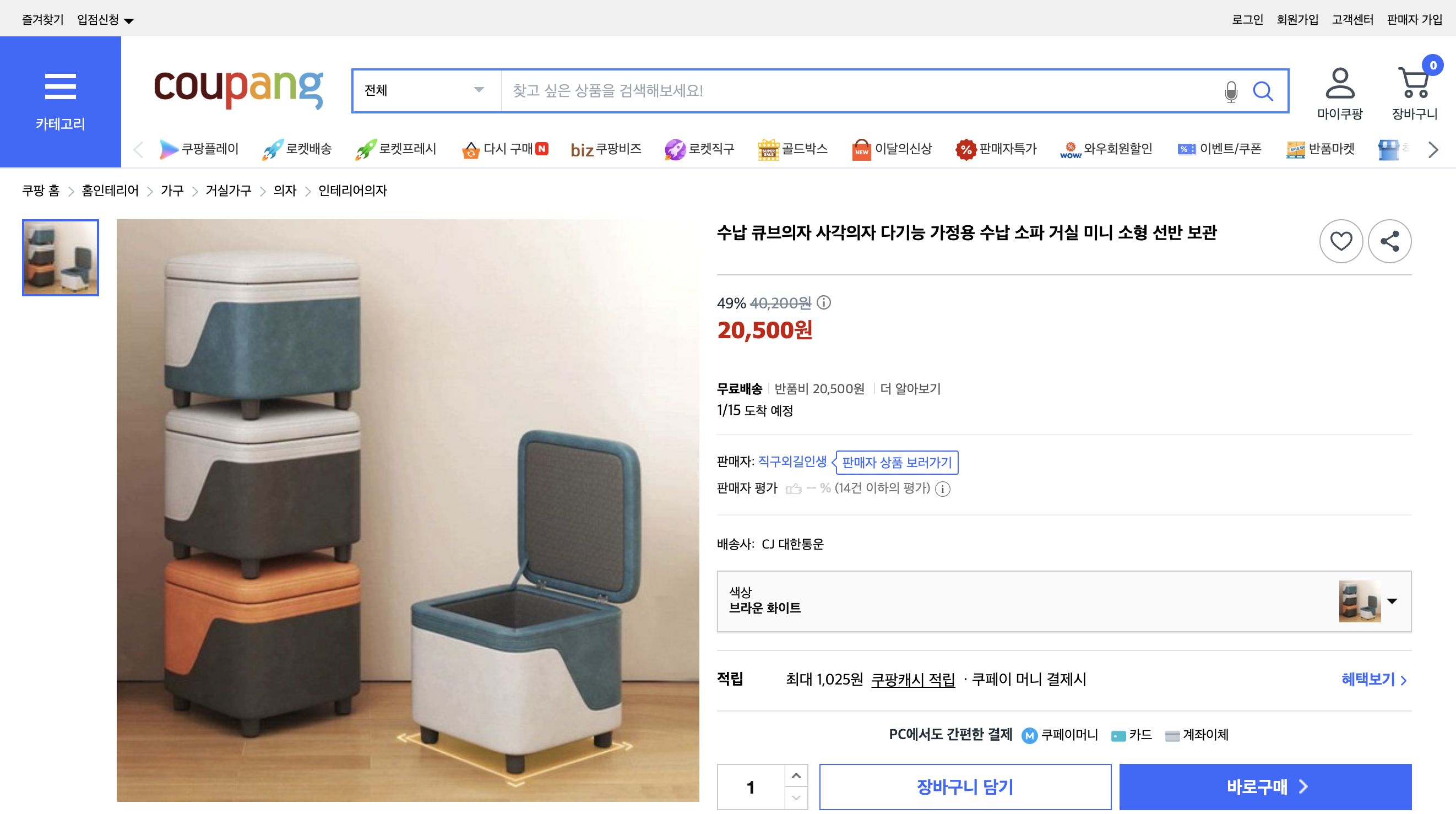Select the product thumbnail image
Viewport: 1456px width, 814px height.
point(60,258)
